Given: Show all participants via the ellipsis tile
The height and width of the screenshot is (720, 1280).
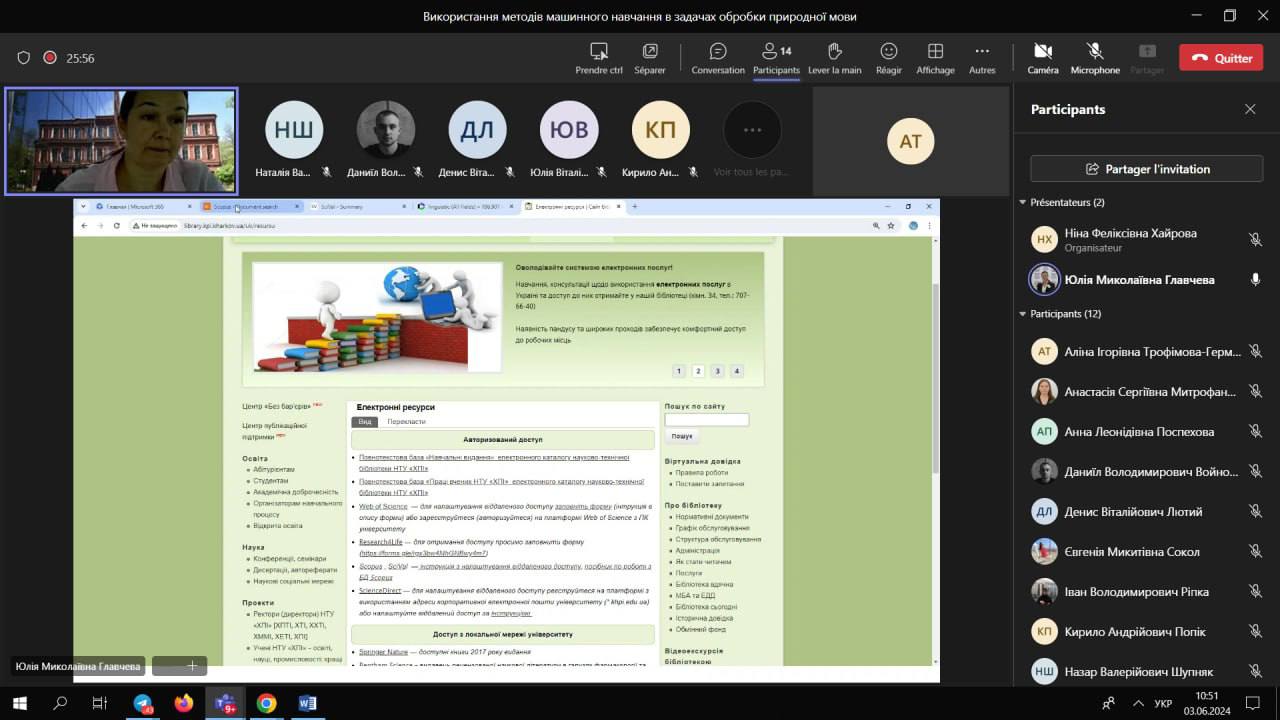Looking at the screenshot, I should (752, 130).
